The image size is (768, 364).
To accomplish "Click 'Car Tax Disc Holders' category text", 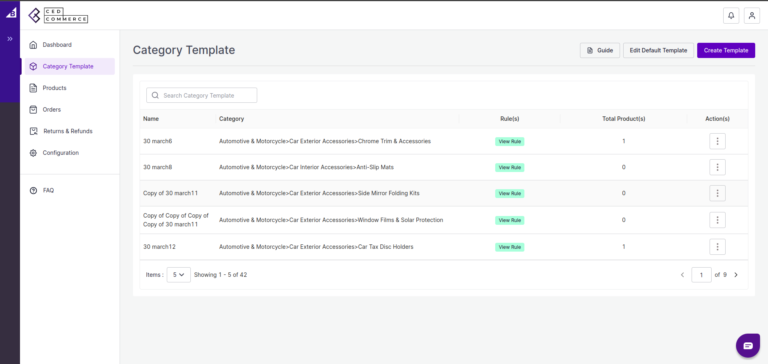I will [385, 247].
